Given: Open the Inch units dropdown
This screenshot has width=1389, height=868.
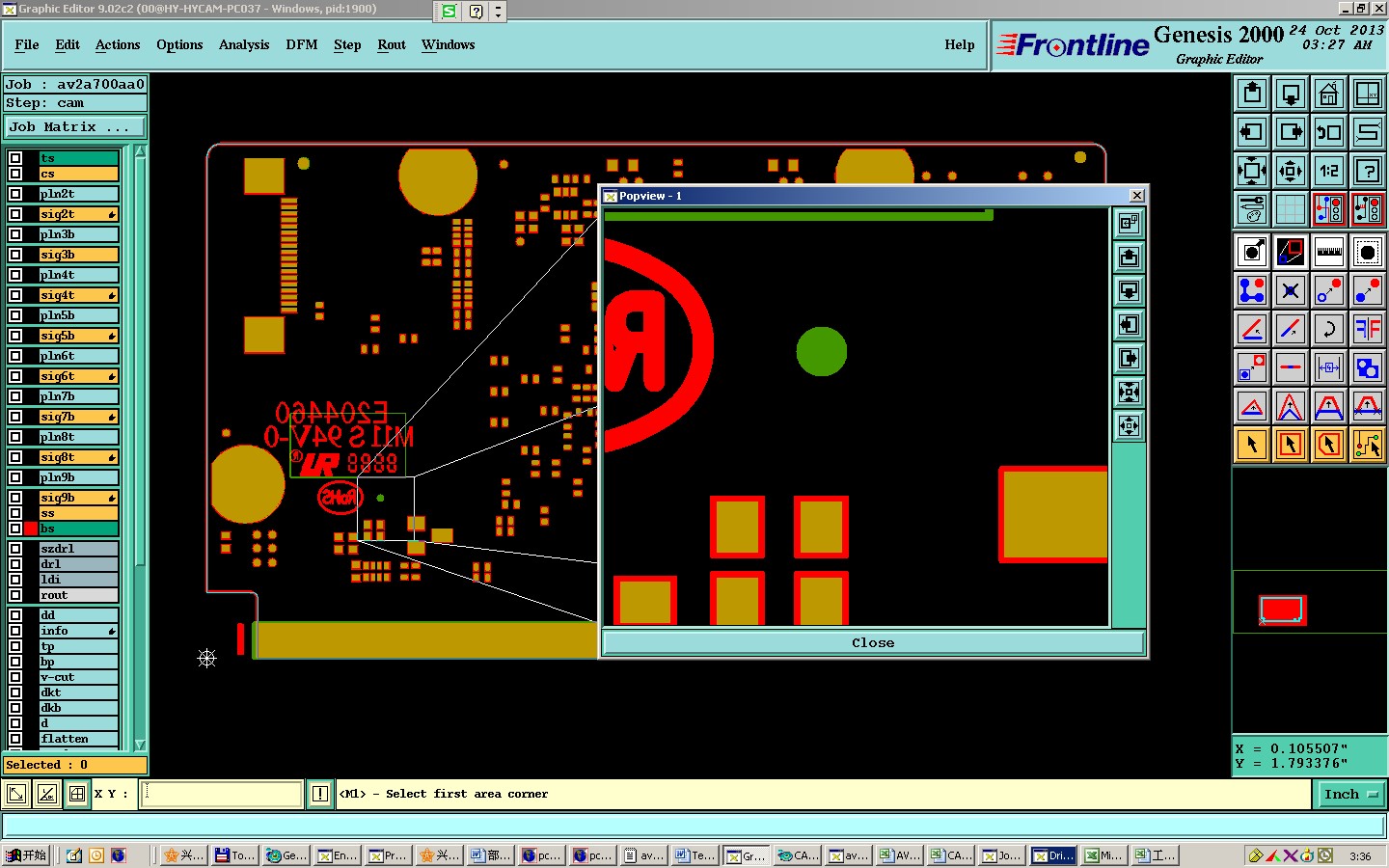Looking at the screenshot, I should point(1349,794).
